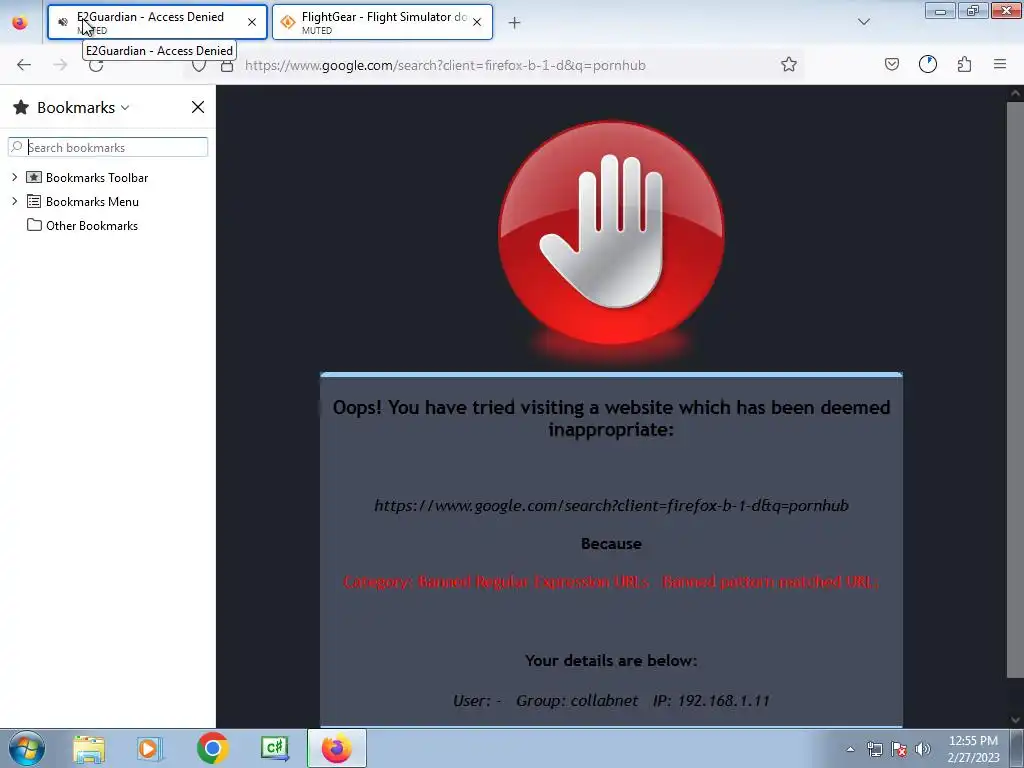The width and height of the screenshot is (1024, 768).
Task: Close the E2Guardian - Access Denied tab
Action: (252, 22)
